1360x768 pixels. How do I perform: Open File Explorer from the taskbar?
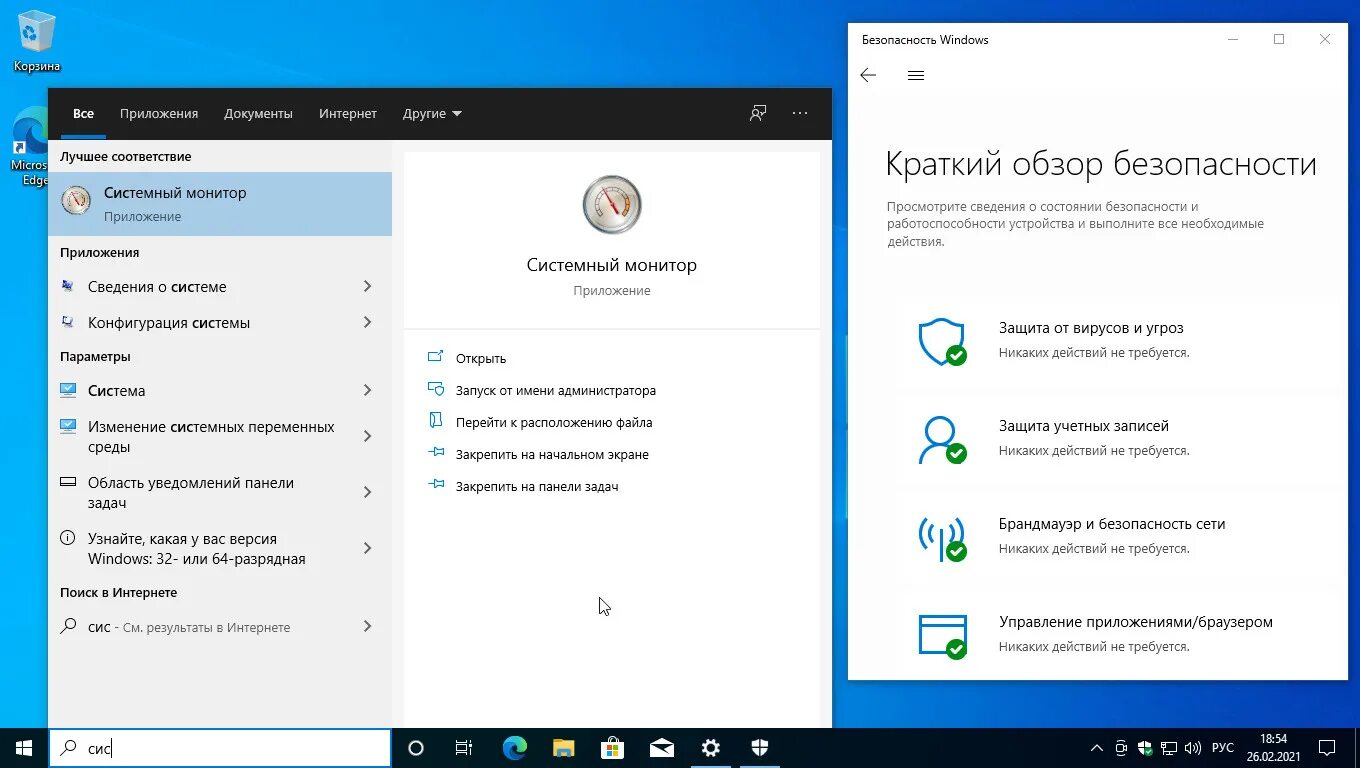(x=564, y=748)
